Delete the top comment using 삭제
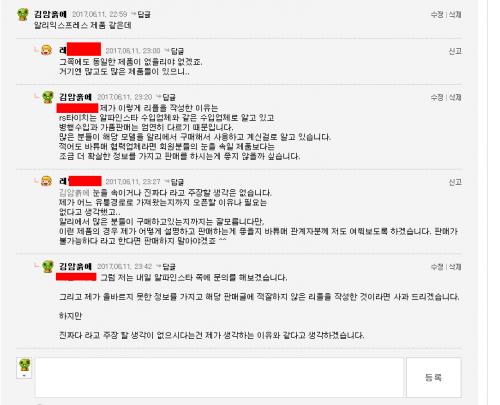The image size is (500, 405). click(455, 14)
